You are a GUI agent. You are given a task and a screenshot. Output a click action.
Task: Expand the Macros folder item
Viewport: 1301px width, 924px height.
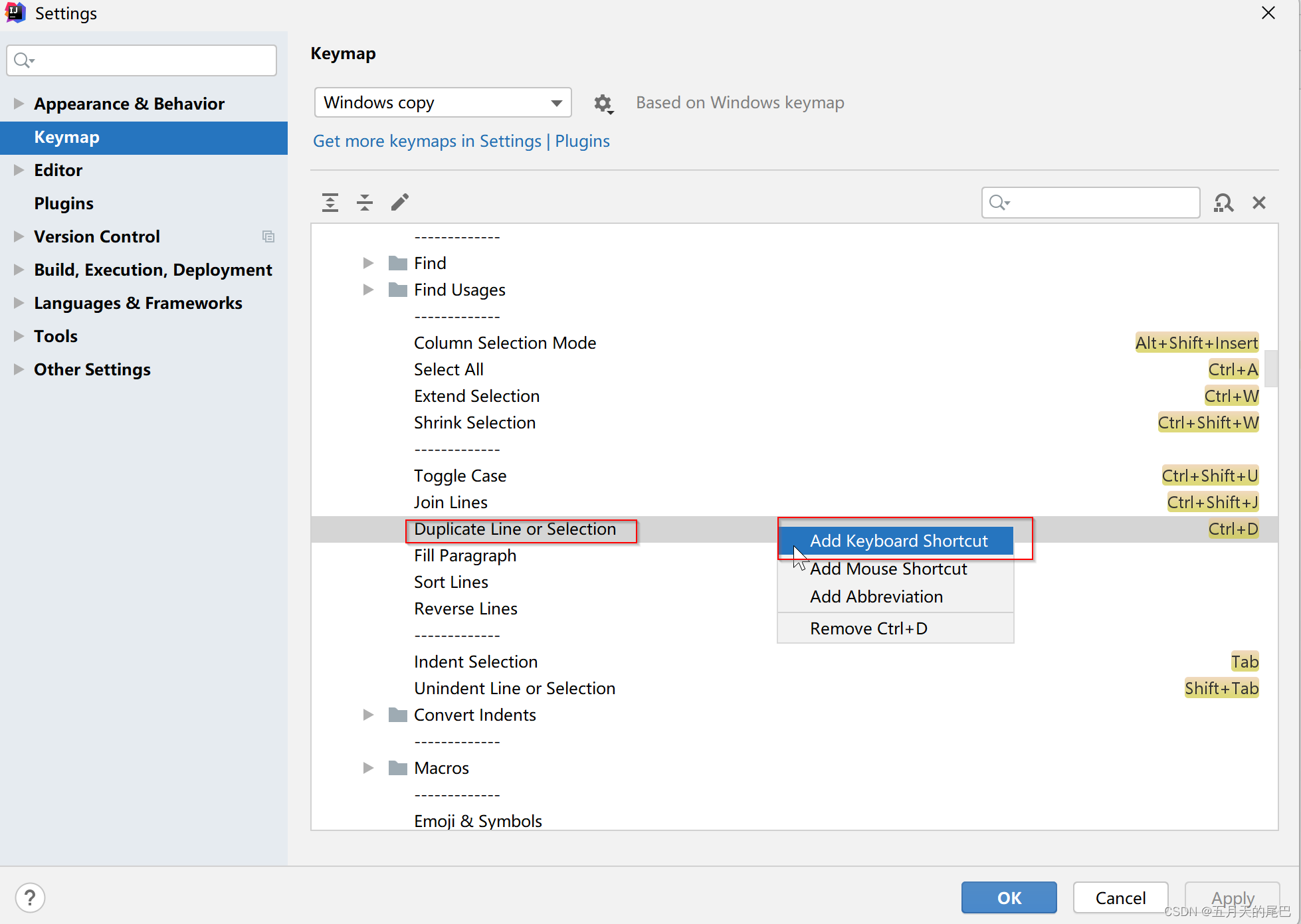pyautogui.click(x=370, y=768)
